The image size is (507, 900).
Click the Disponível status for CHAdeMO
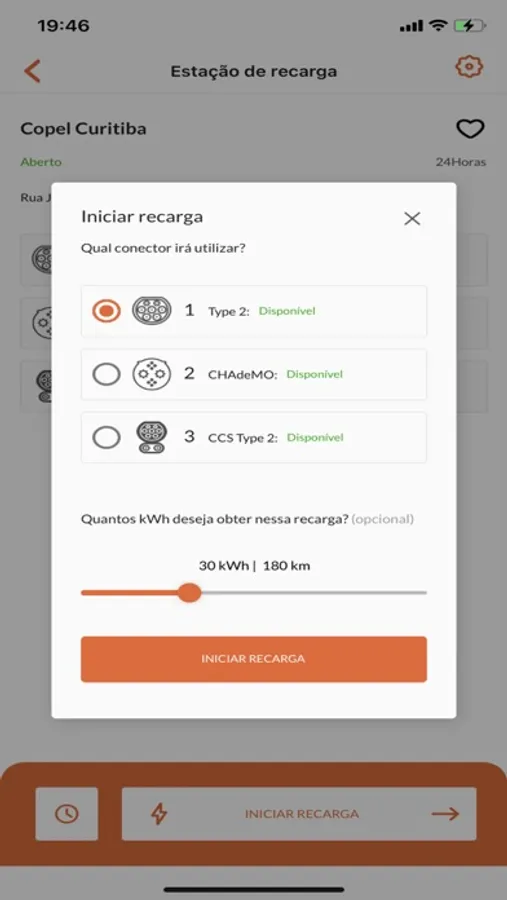(x=315, y=374)
